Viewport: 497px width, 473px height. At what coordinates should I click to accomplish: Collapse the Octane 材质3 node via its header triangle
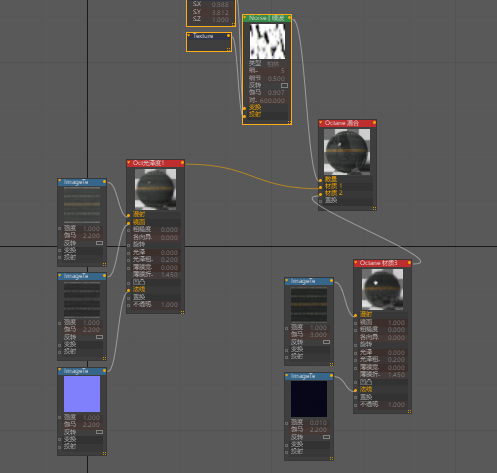(356, 263)
